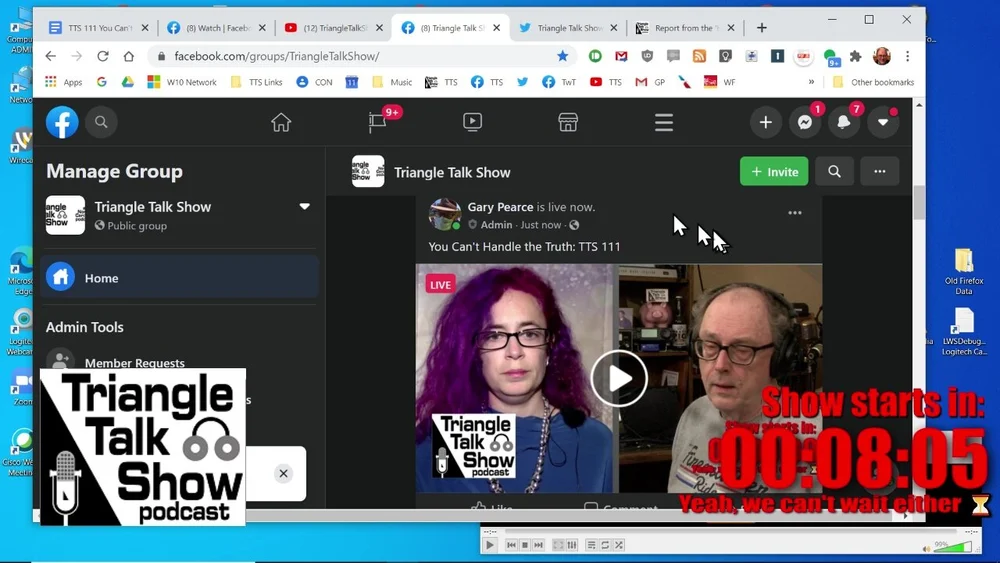
Task: Toggle fullscreen in the media player
Action: 558,545
